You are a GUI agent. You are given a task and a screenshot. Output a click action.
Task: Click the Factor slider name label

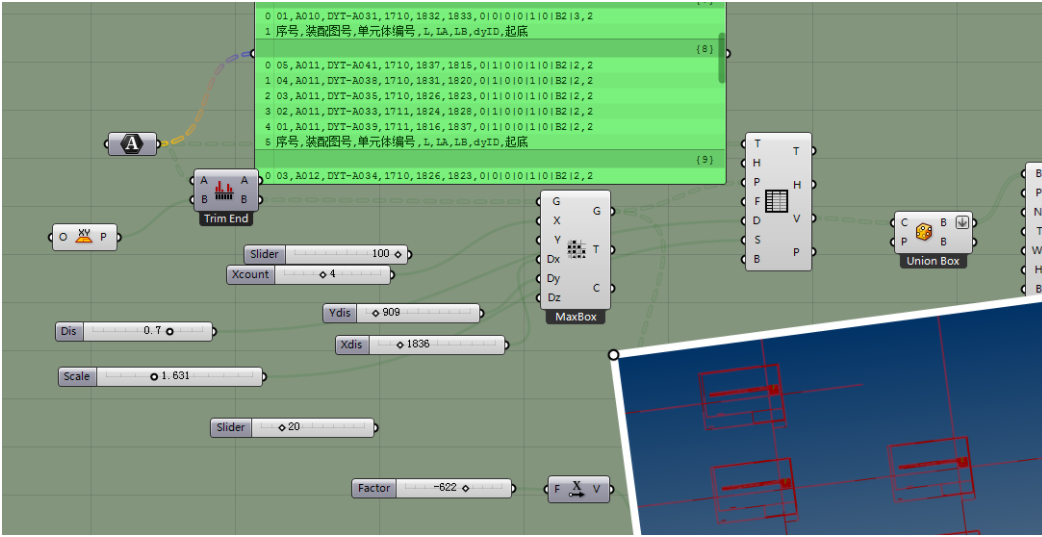pyautogui.click(x=374, y=488)
